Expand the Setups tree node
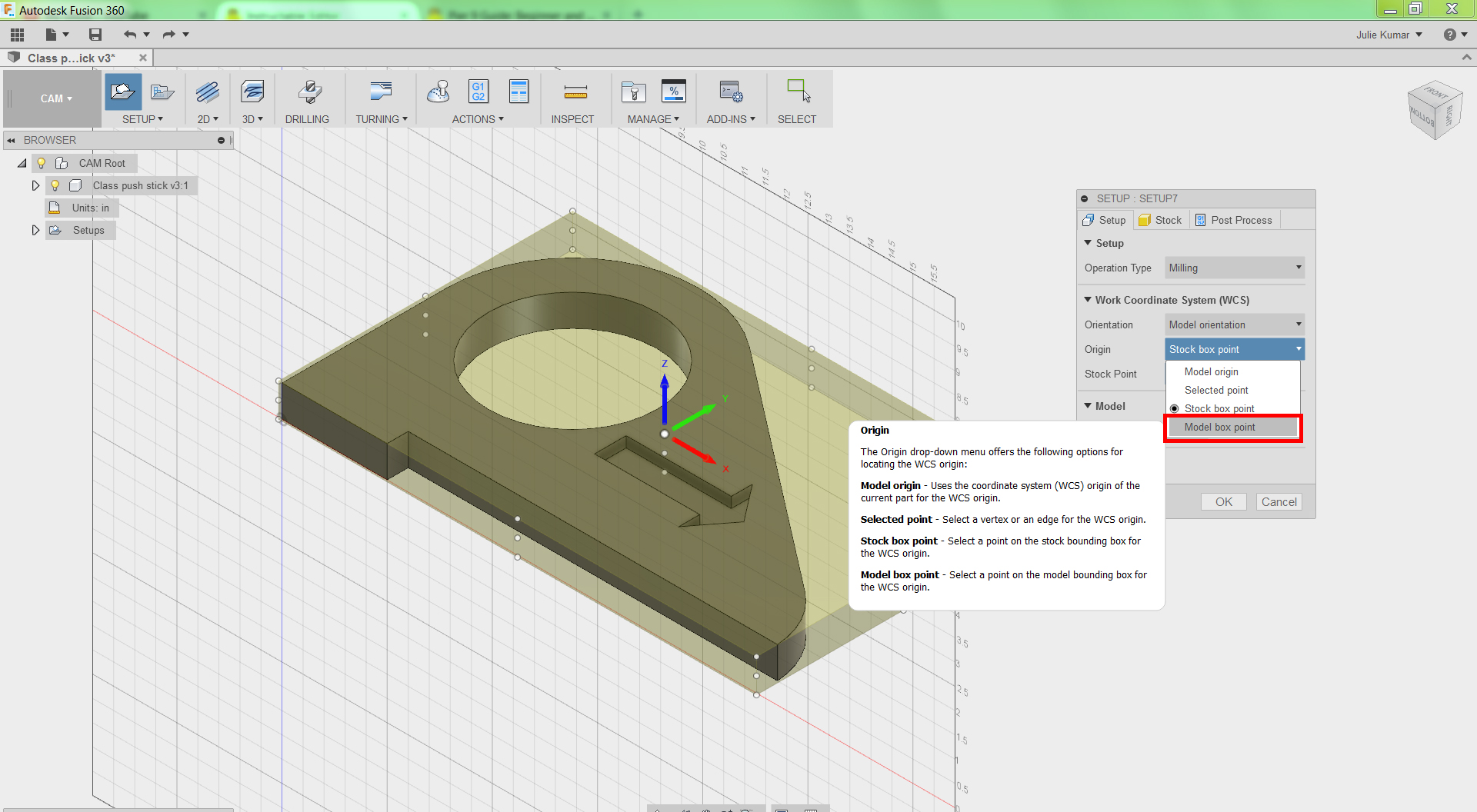The width and height of the screenshot is (1477, 812). coord(35,230)
